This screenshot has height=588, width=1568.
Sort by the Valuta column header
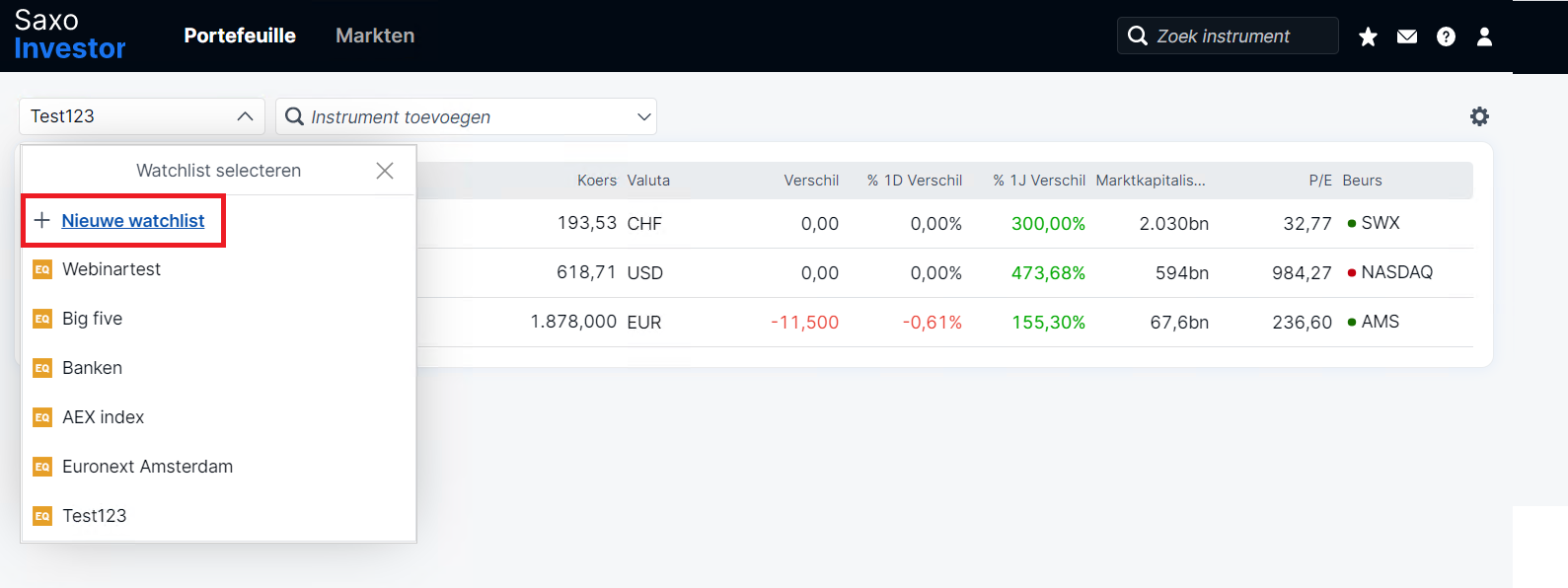tap(648, 181)
